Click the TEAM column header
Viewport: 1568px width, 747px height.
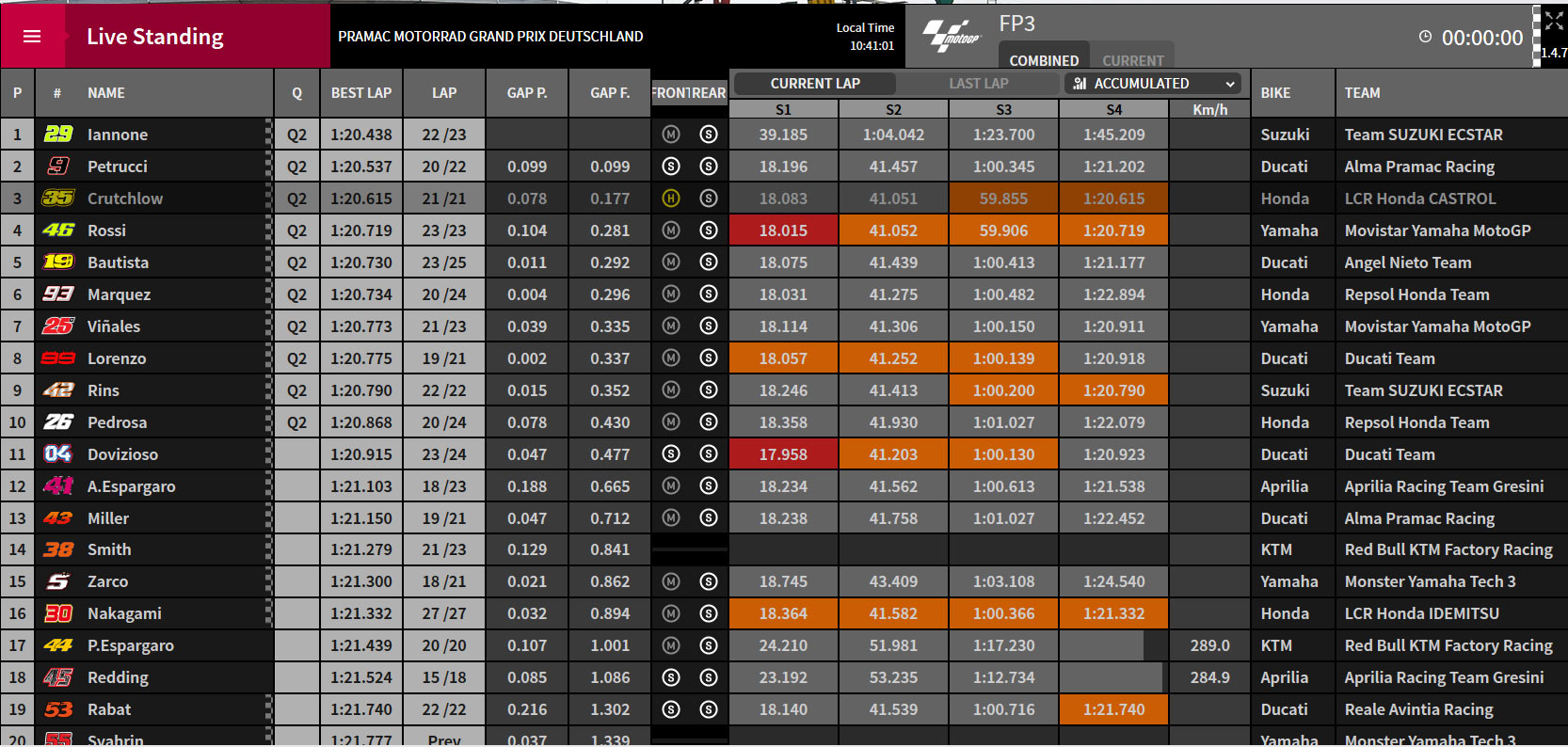tap(1363, 93)
